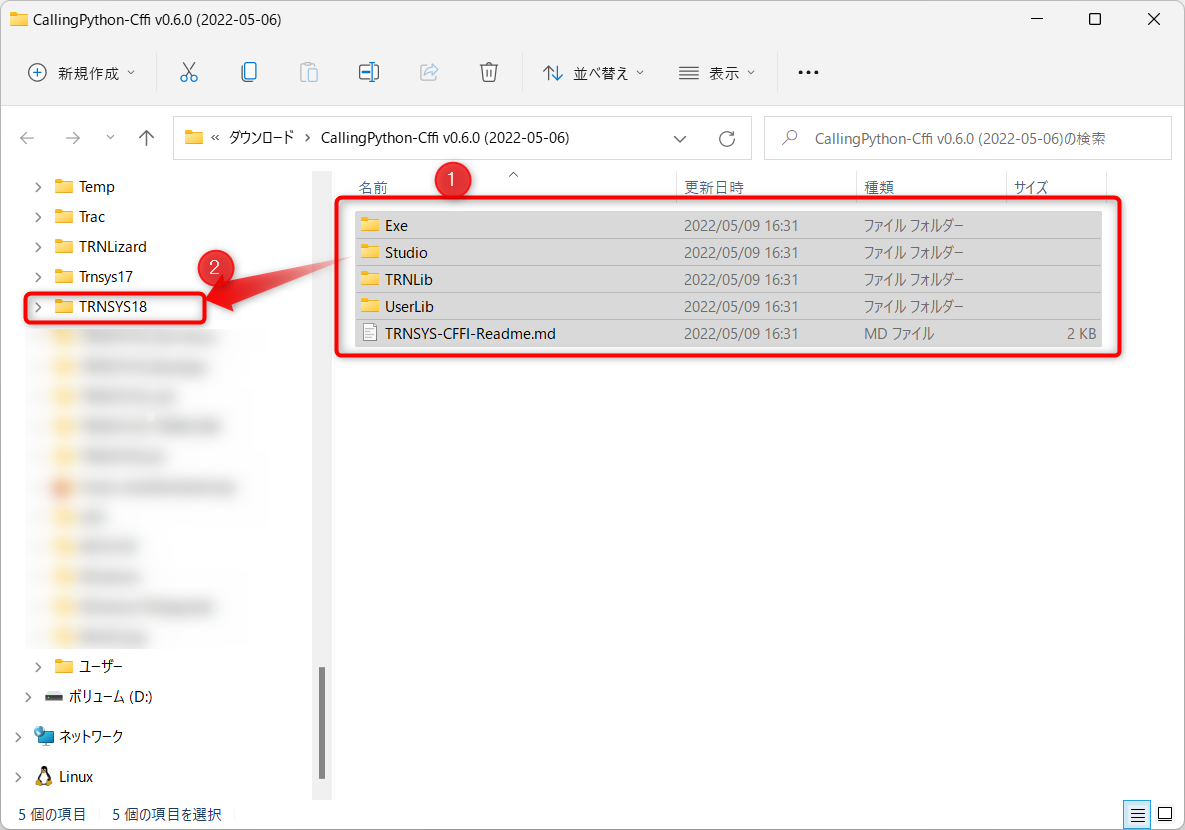Click ダウンロード in the address breadcrumb

[x=261, y=138]
